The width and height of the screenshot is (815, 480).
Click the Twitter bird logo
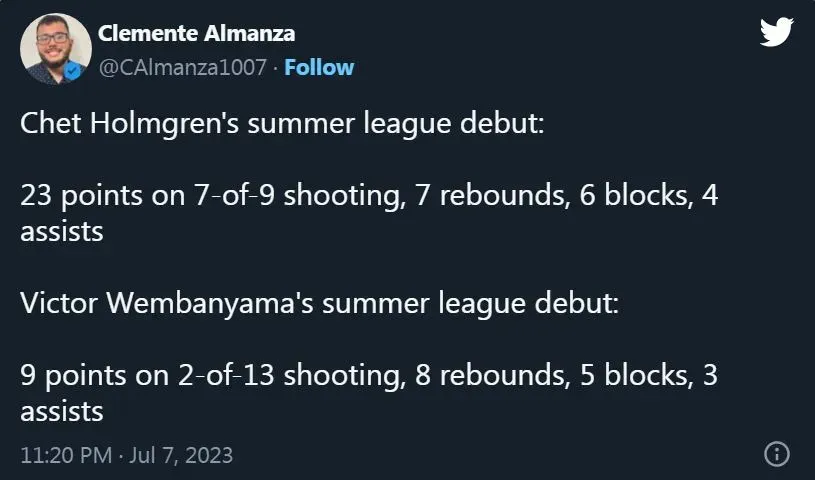776,32
